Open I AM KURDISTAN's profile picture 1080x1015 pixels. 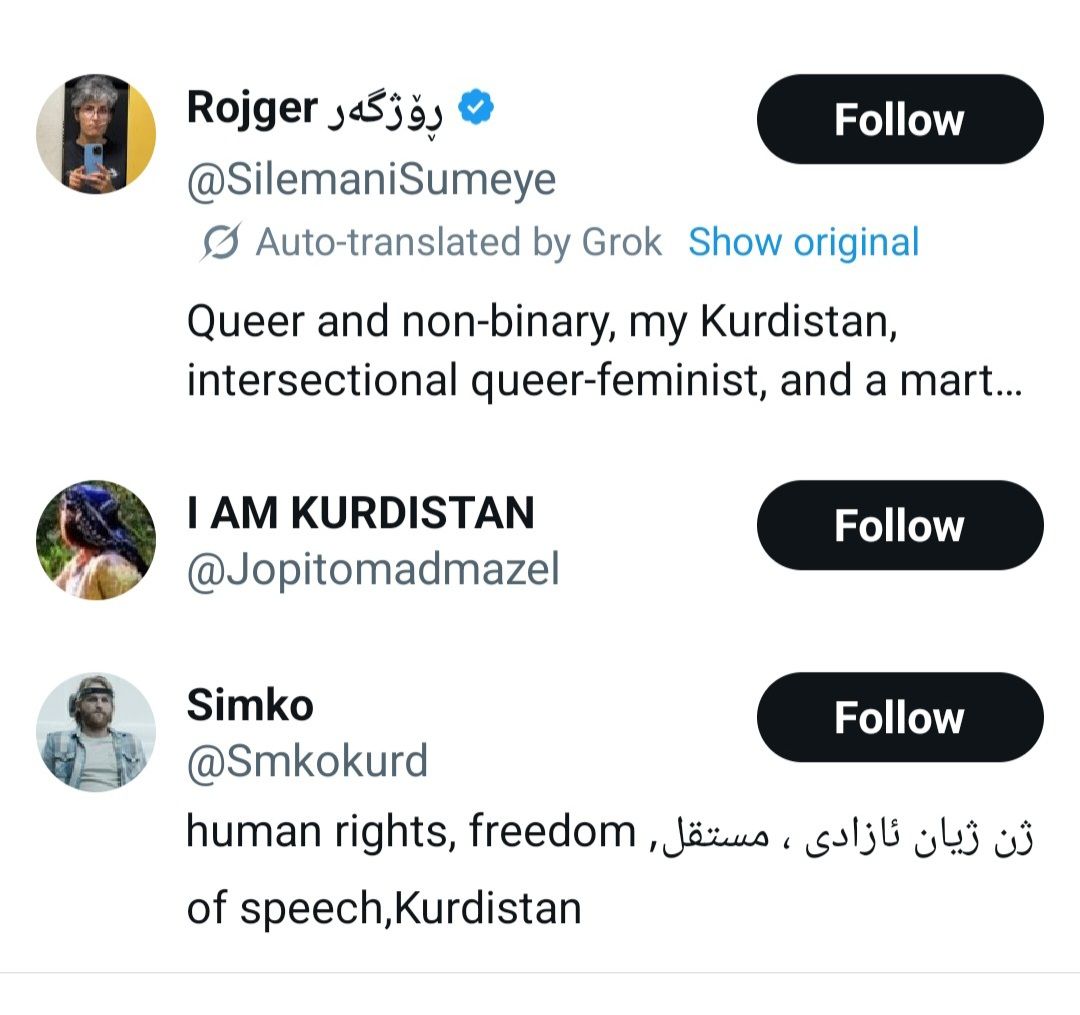coord(96,540)
